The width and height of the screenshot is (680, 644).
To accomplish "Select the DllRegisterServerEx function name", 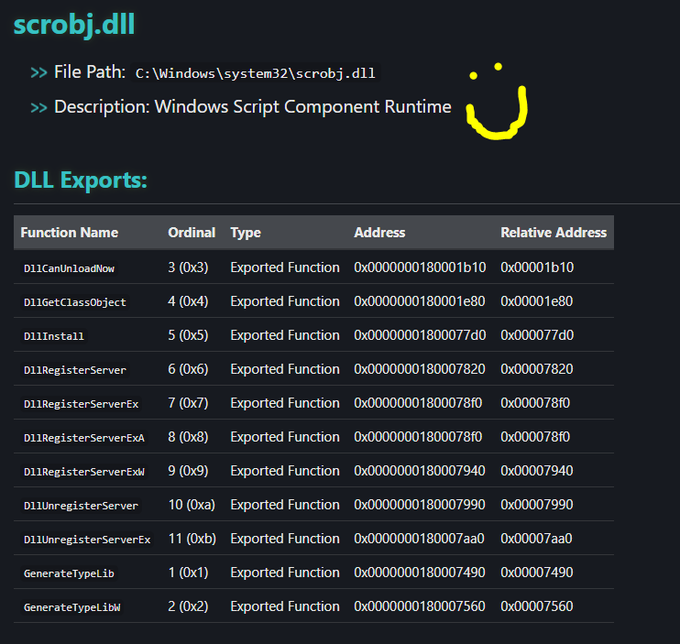I will coord(81,404).
